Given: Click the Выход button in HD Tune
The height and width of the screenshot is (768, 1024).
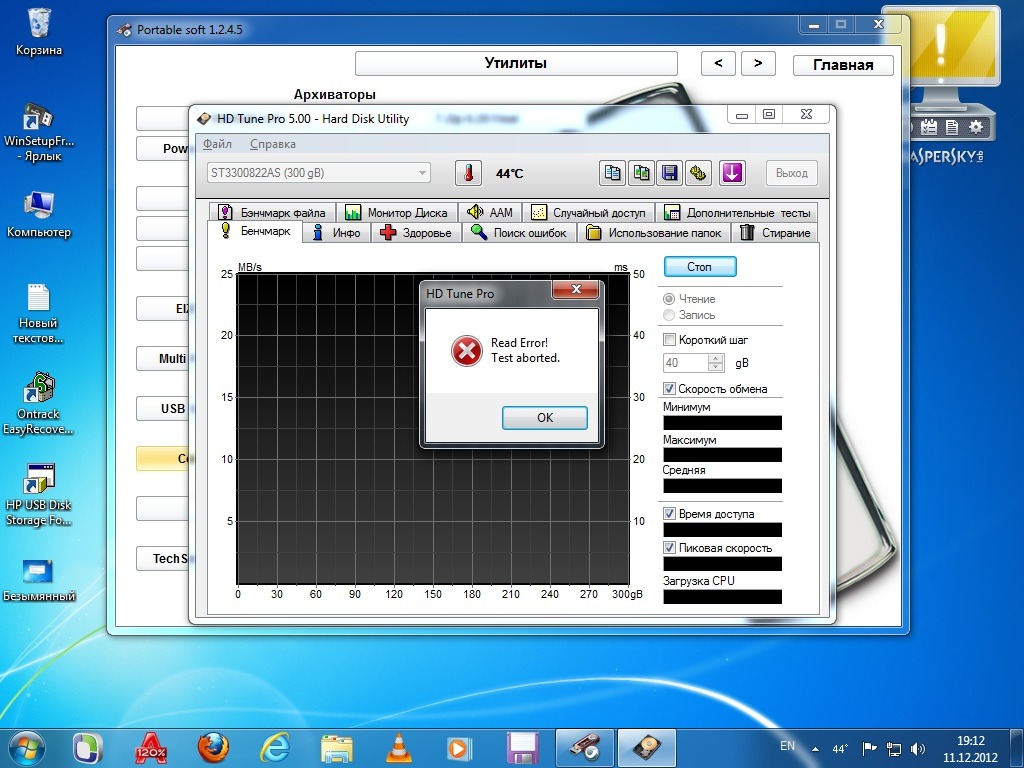Looking at the screenshot, I should pyautogui.click(x=792, y=173).
